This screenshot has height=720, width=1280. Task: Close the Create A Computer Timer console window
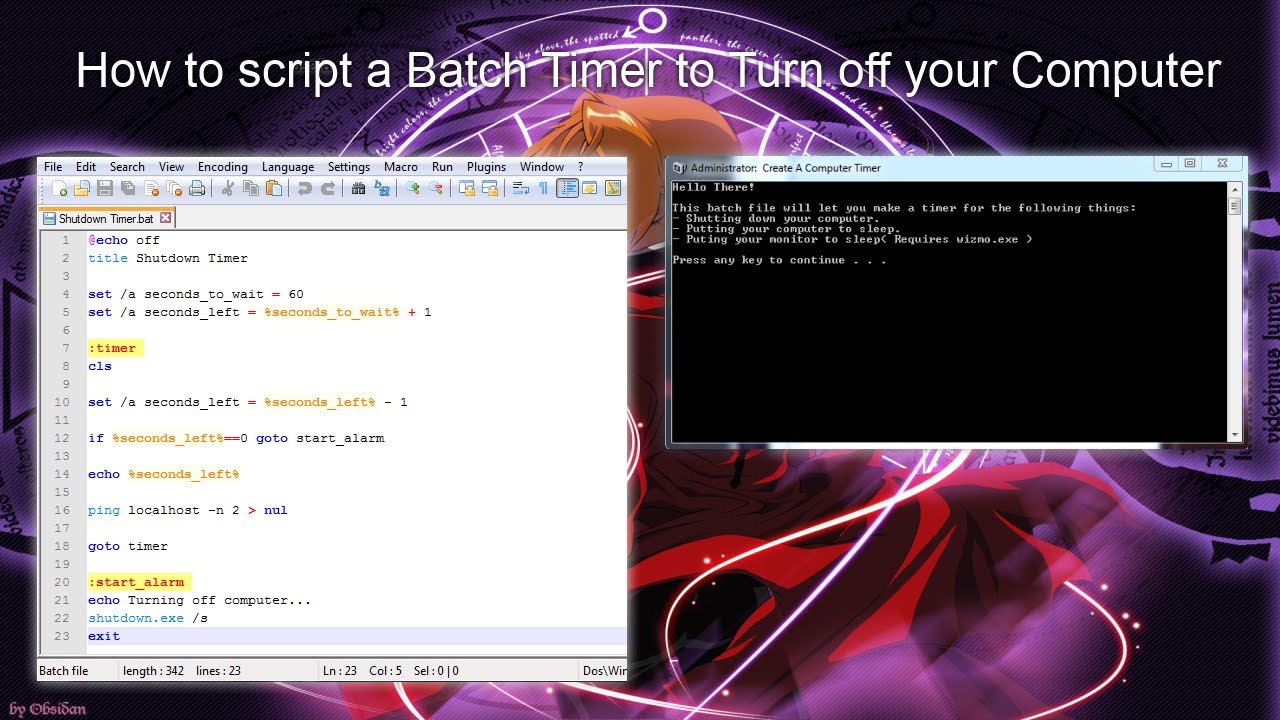tap(1222, 163)
